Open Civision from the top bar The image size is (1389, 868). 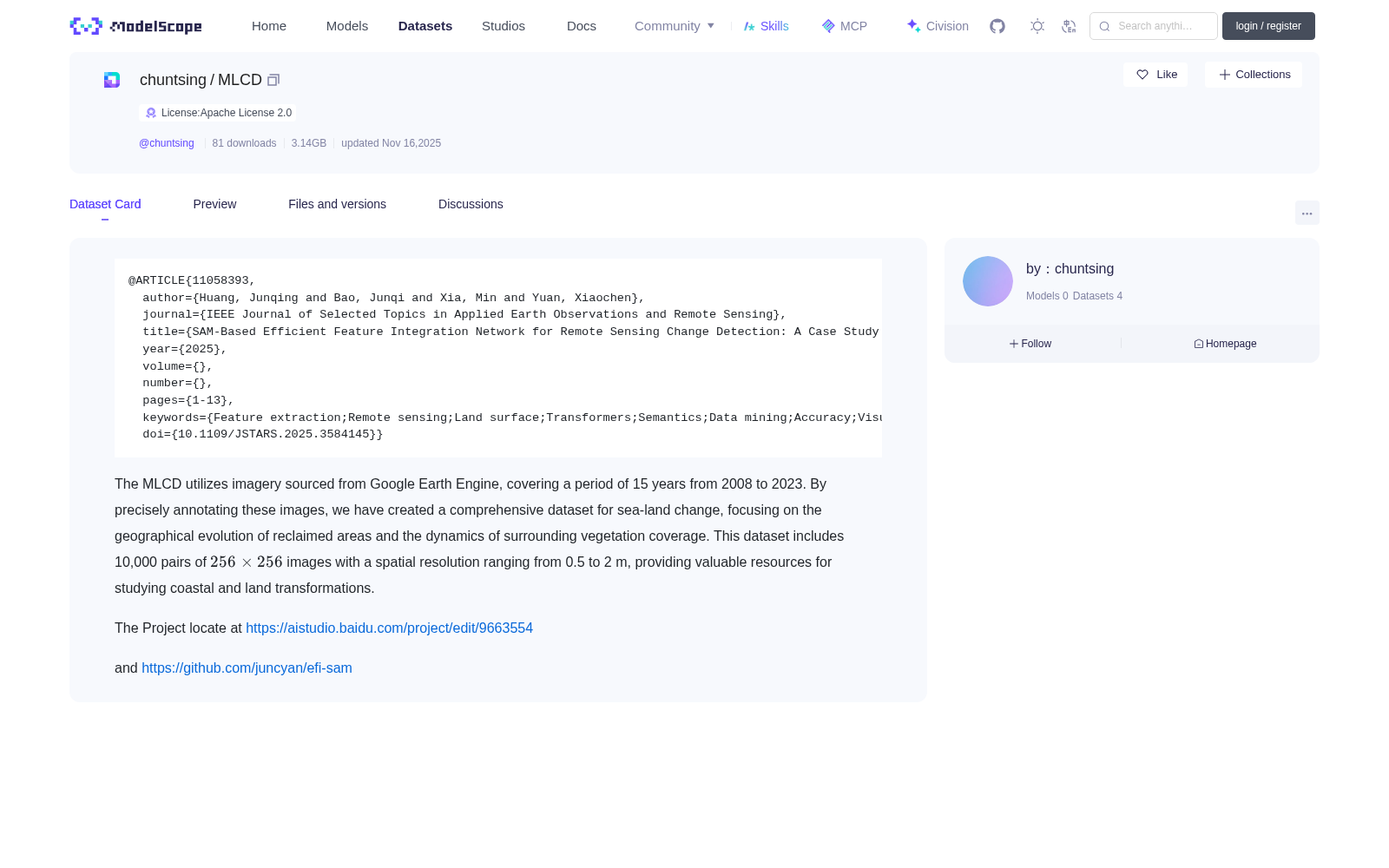coord(938,26)
